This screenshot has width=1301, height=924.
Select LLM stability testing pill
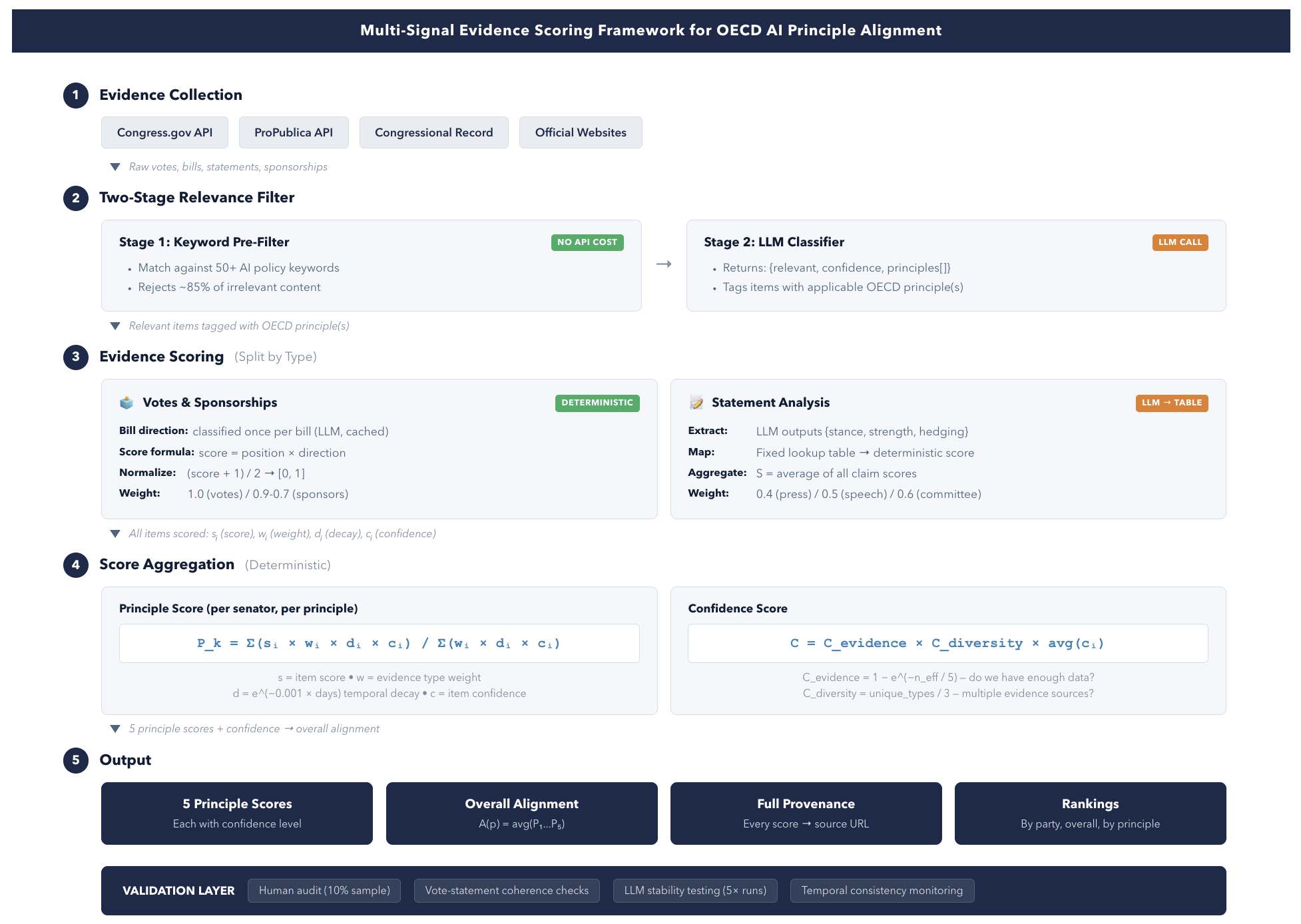tap(695, 891)
